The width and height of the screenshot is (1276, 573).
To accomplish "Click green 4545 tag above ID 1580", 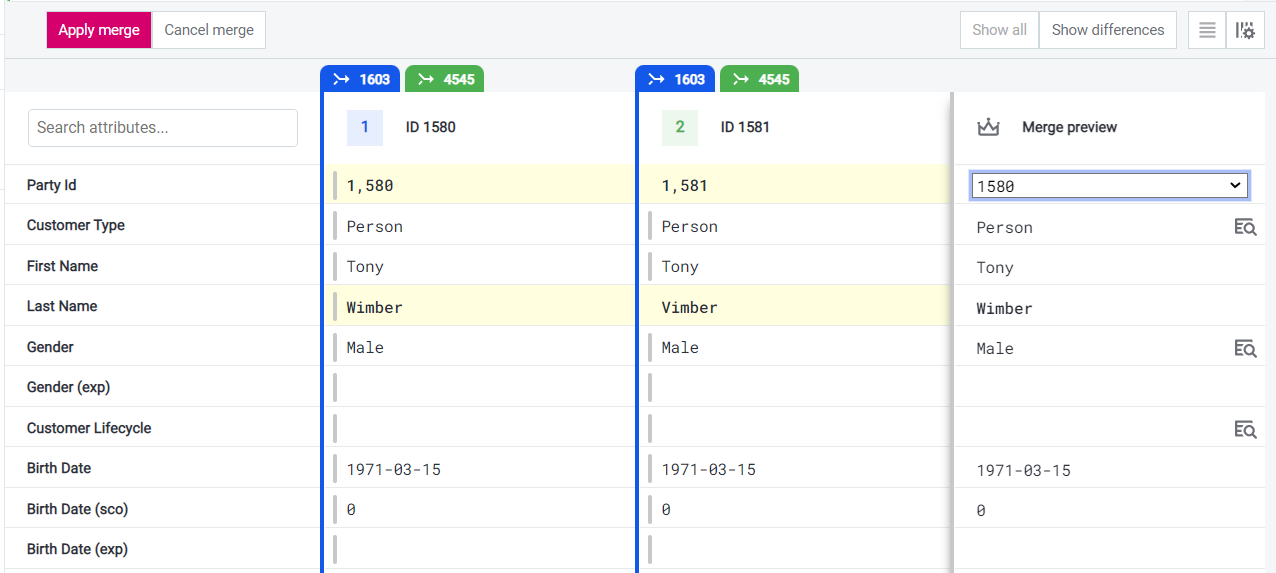I will tap(445, 79).
